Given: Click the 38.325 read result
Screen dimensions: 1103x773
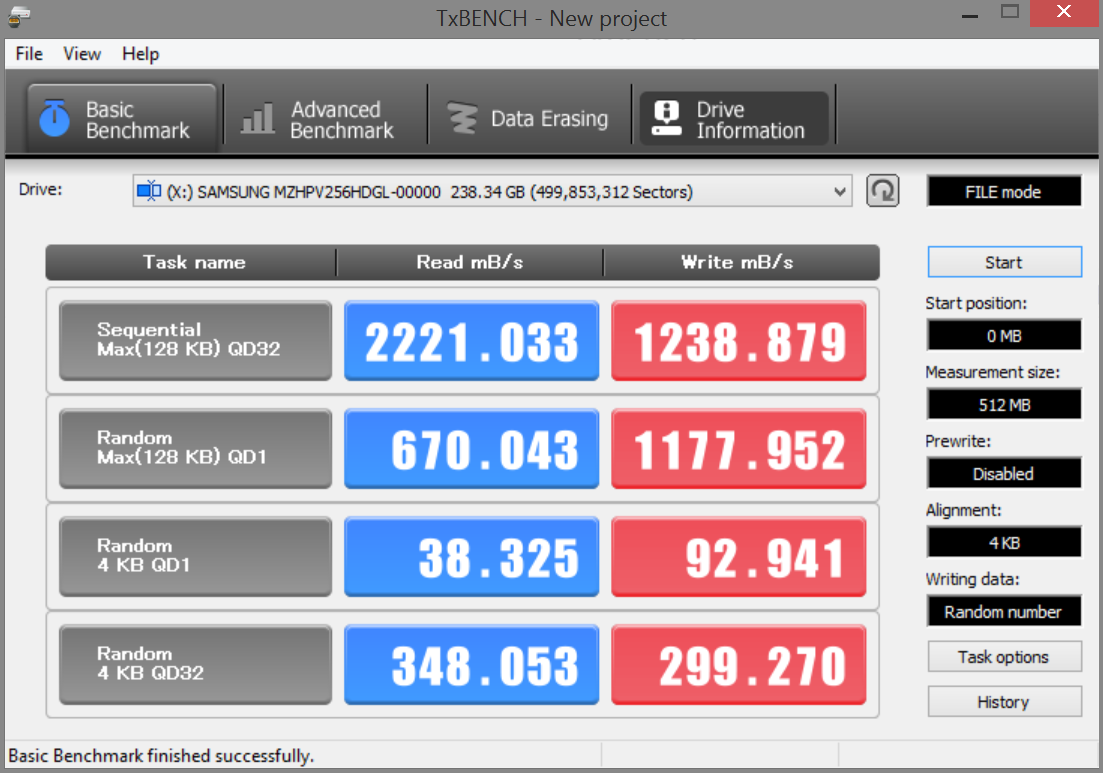Looking at the screenshot, I should 471,556.
